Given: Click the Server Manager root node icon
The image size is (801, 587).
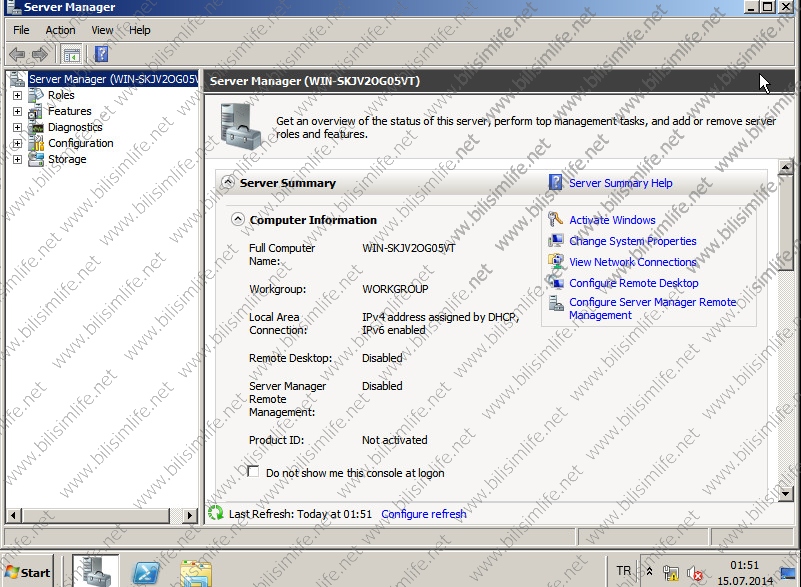Looking at the screenshot, I should point(17,79).
